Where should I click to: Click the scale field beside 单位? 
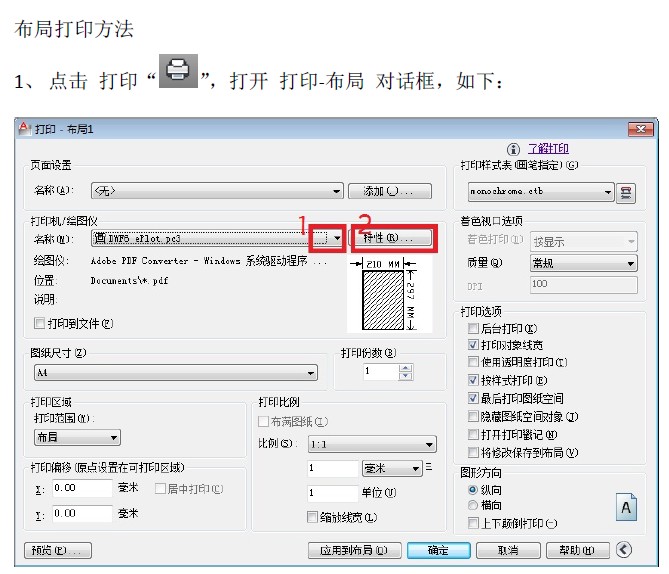[x=333, y=493]
